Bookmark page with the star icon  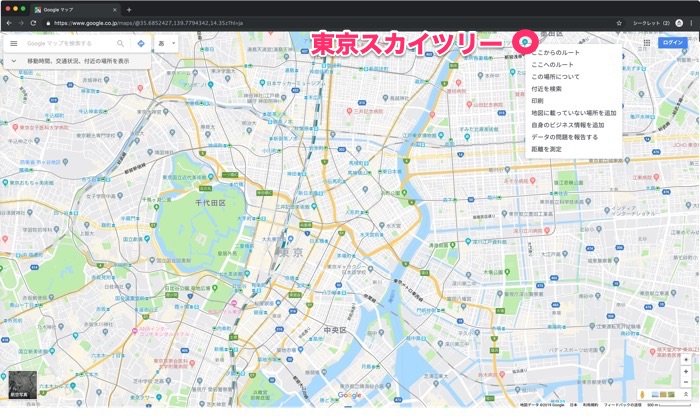pyautogui.click(x=619, y=23)
